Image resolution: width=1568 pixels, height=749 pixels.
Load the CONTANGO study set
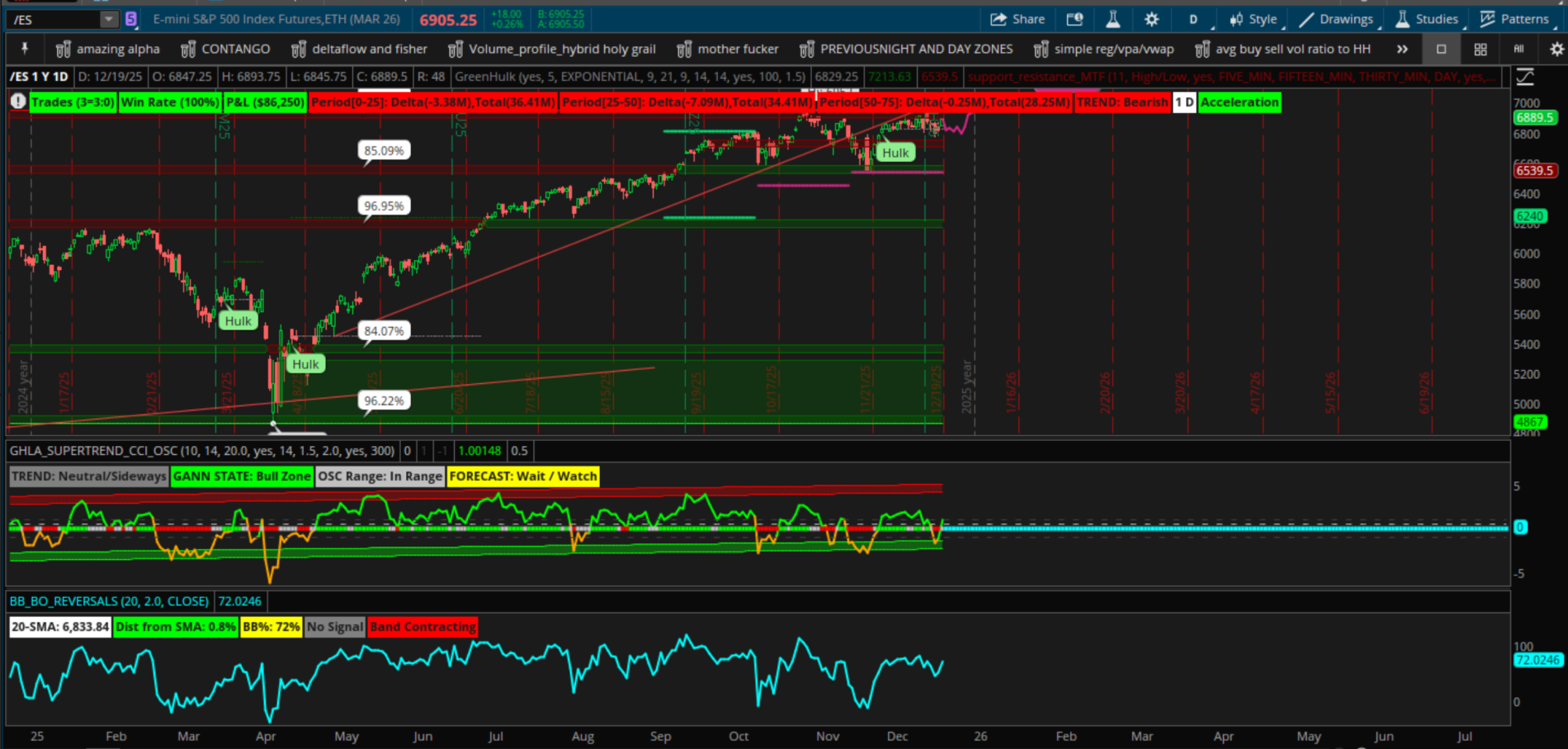click(225, 50)
